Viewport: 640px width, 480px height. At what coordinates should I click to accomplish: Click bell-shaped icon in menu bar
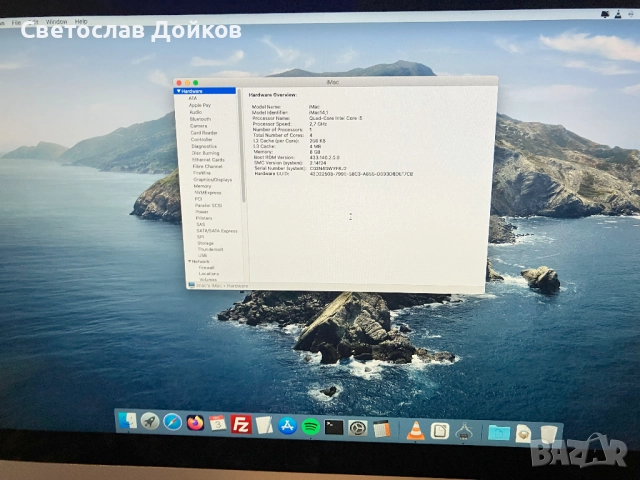[x=605, y=14]
